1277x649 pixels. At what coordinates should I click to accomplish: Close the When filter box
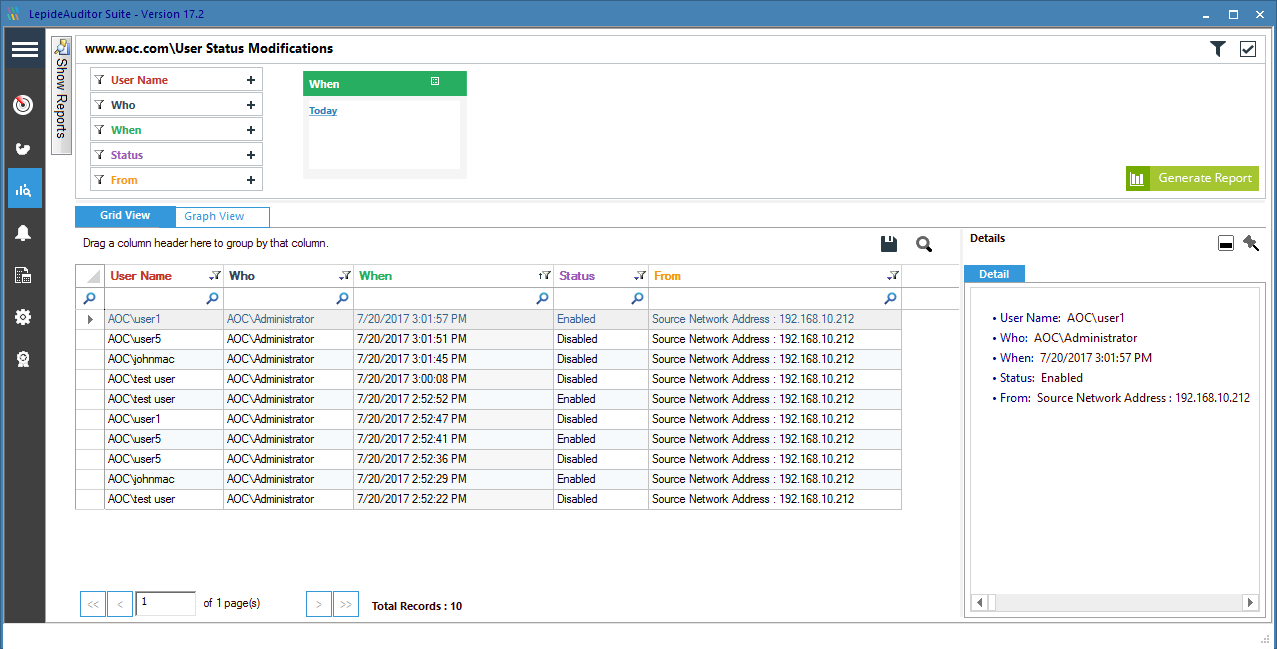click(435, 81)
